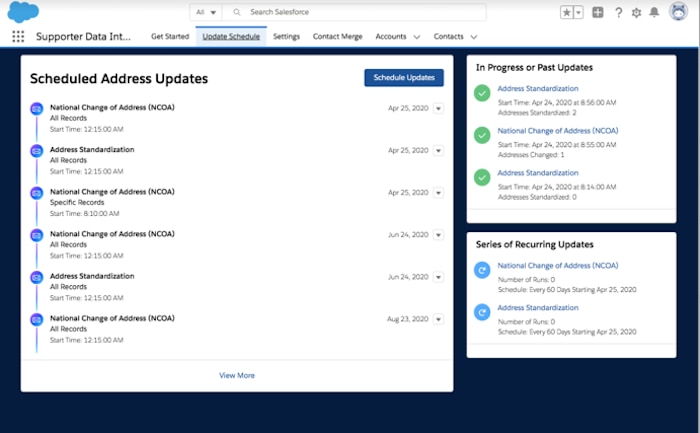This screenshot has width=700, height=433.
Task: Click the Schedule Updates button
Action: (x=403, y=77)
